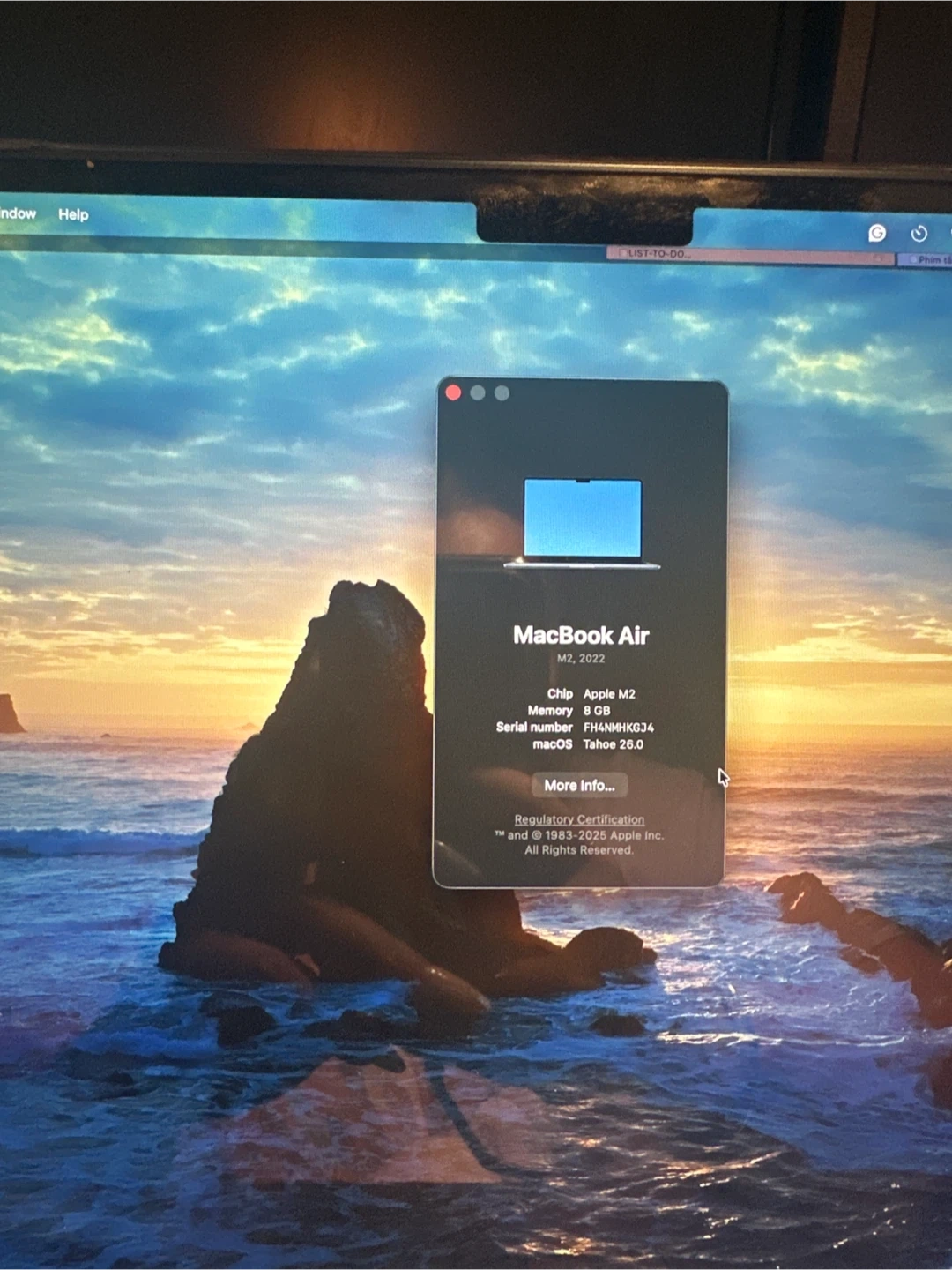Click the "Apple M2" chip value
The width and height of the screenshot is (952, 1270).
(x=609, y=694)
